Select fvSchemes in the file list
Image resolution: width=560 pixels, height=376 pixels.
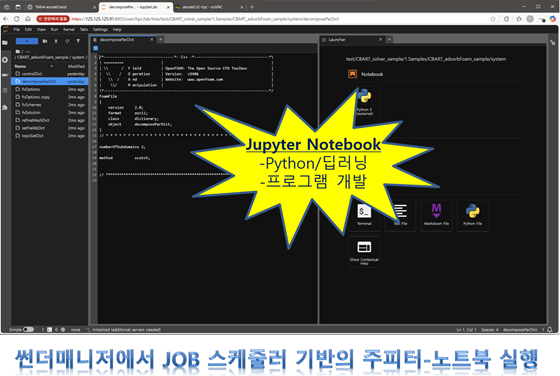(x=49, y=105)
